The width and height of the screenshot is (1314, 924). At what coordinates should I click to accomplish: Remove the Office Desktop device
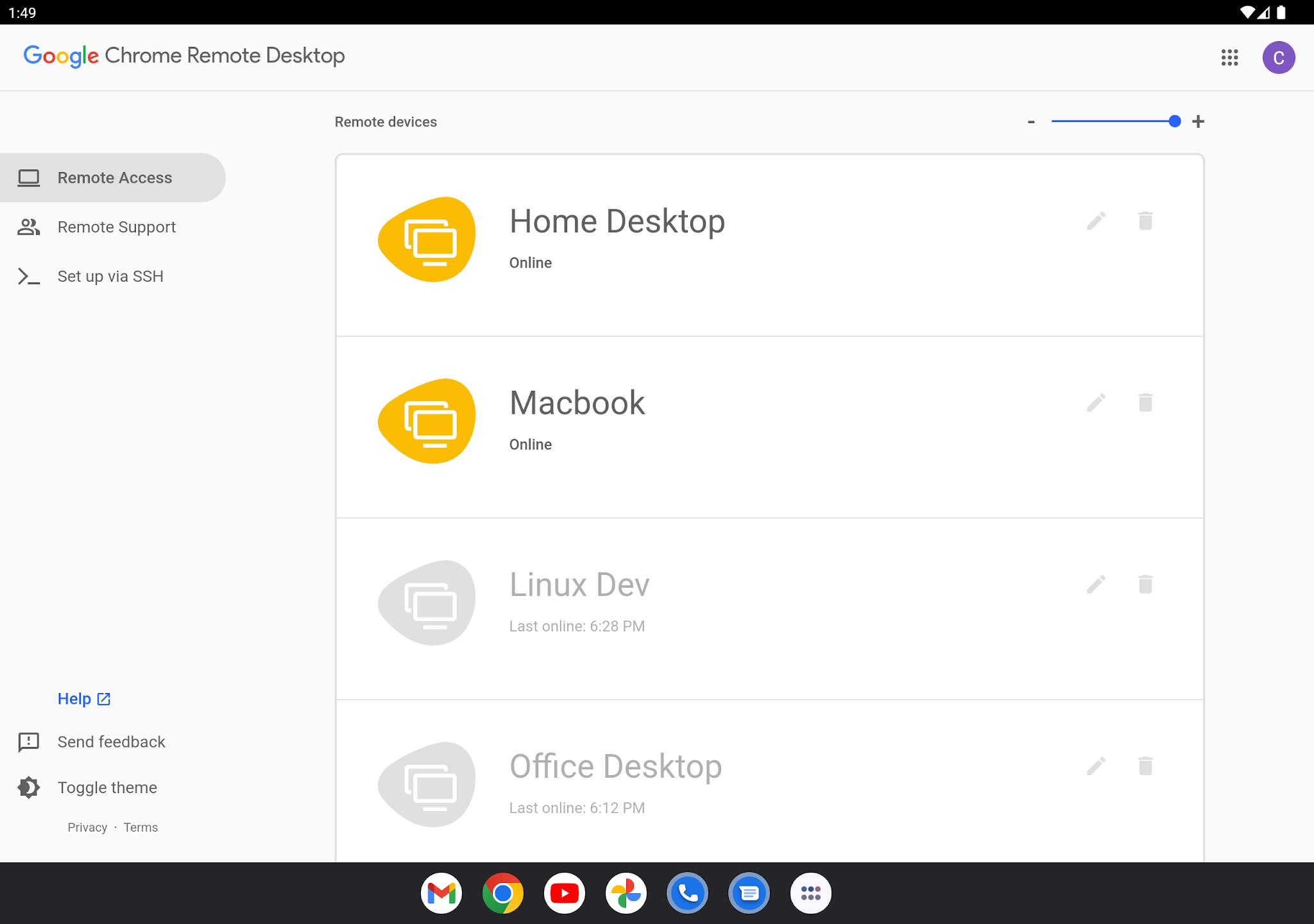1145,766
